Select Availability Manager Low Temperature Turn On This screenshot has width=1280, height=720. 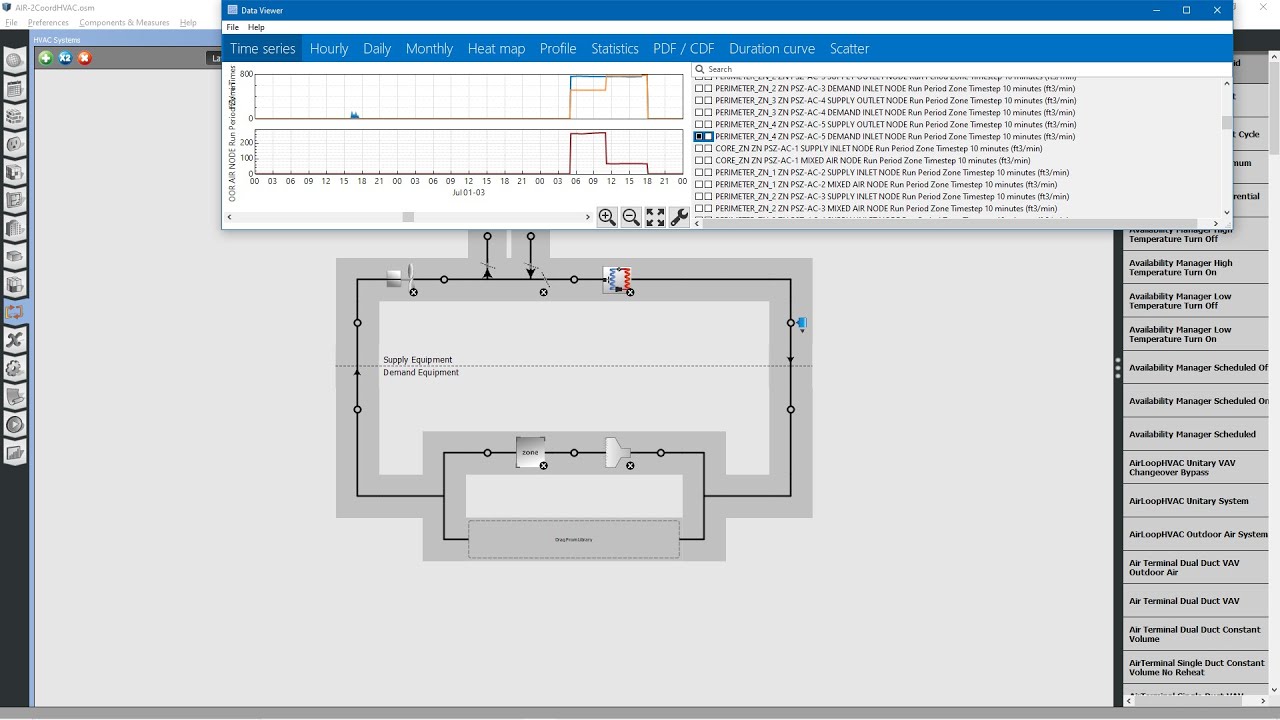click(1197, 334)
